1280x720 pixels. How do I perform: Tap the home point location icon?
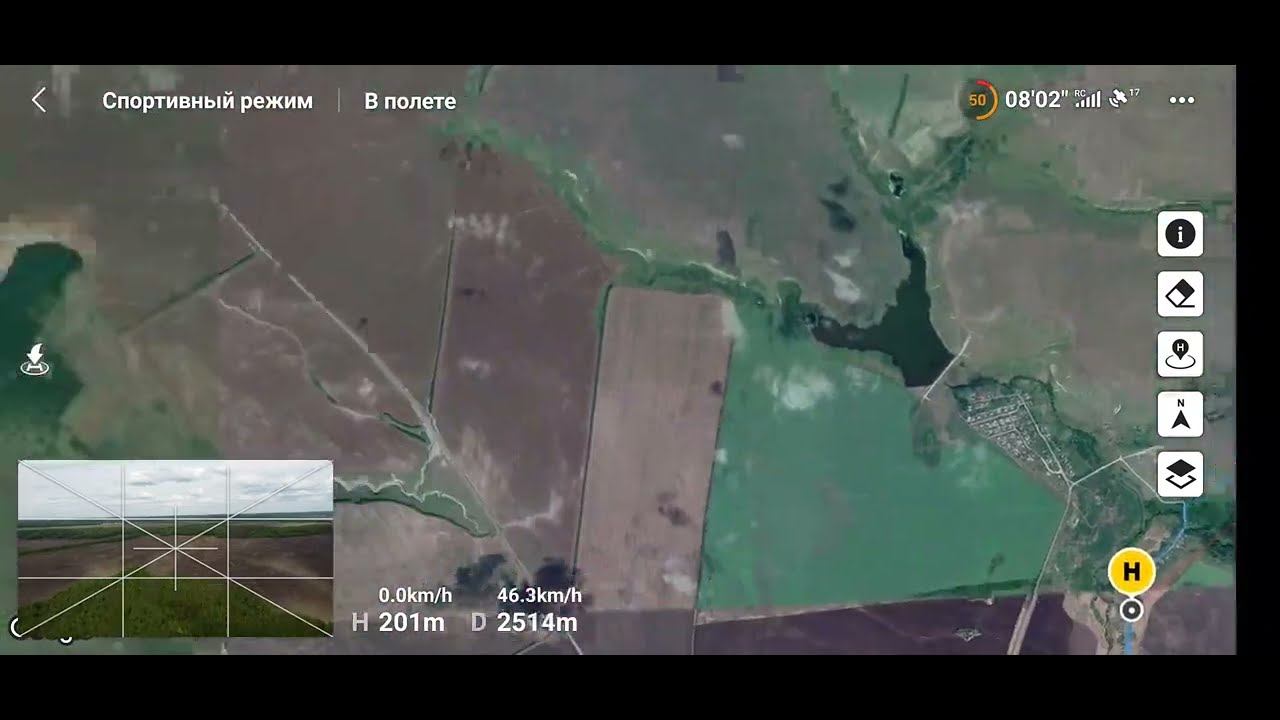point(1180,355)
